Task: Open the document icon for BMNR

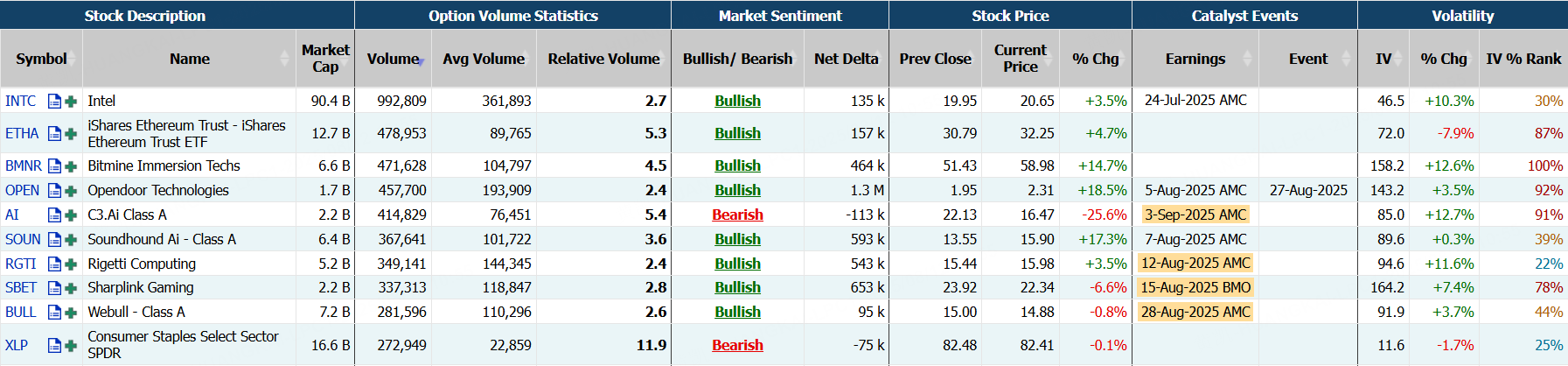Action: tap(54, 166)
